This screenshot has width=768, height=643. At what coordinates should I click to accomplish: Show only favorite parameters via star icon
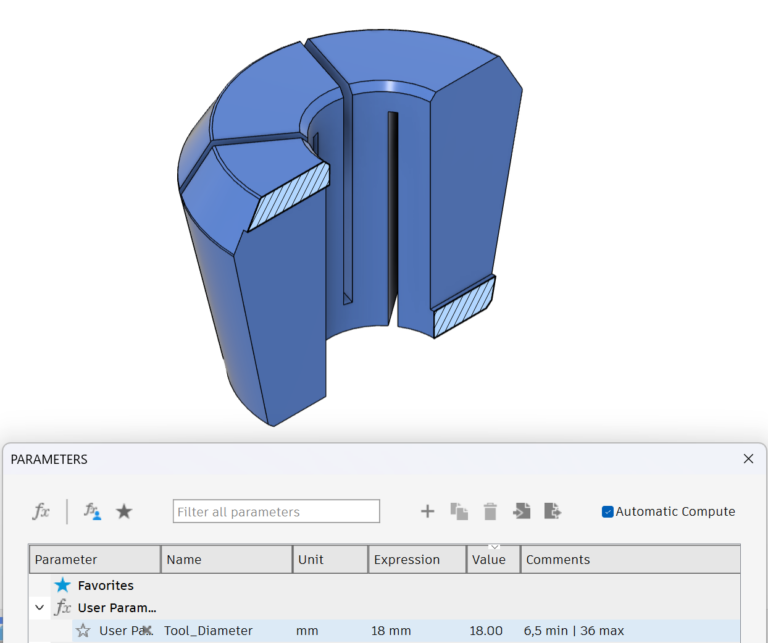[124, 511]
